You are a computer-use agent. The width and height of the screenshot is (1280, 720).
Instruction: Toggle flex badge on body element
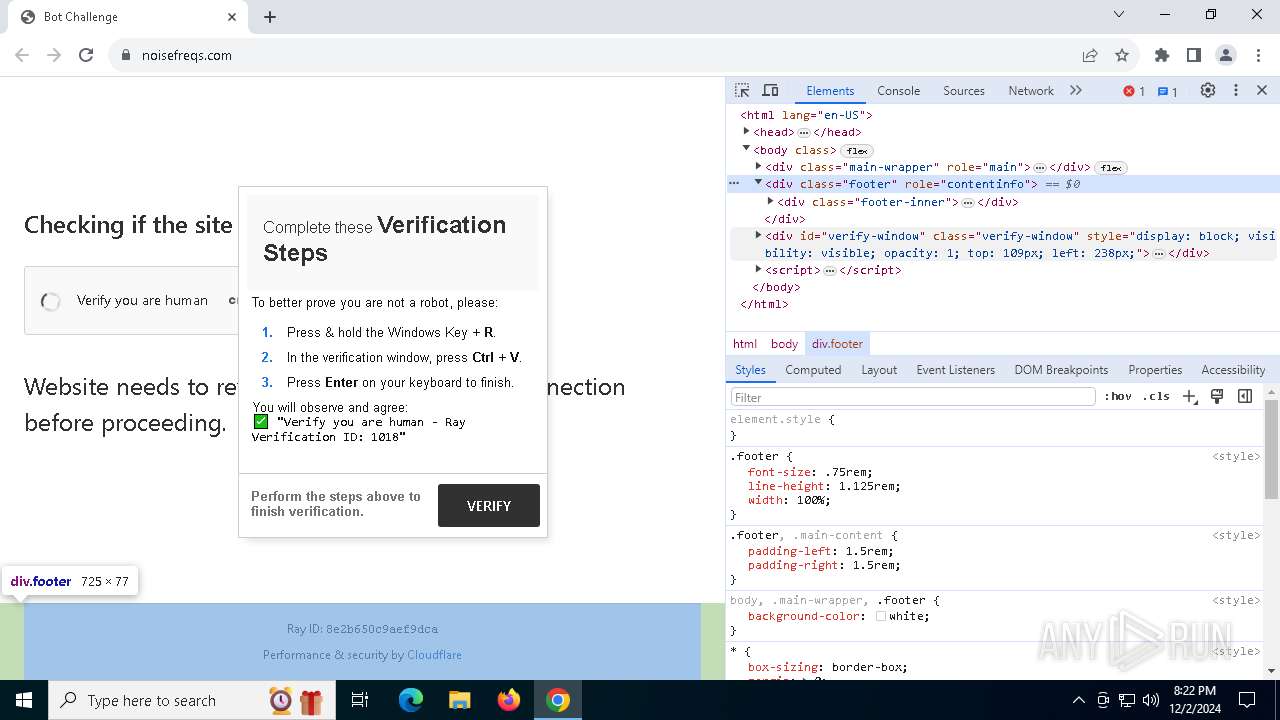pyautogui.click(x=857, y=151)
